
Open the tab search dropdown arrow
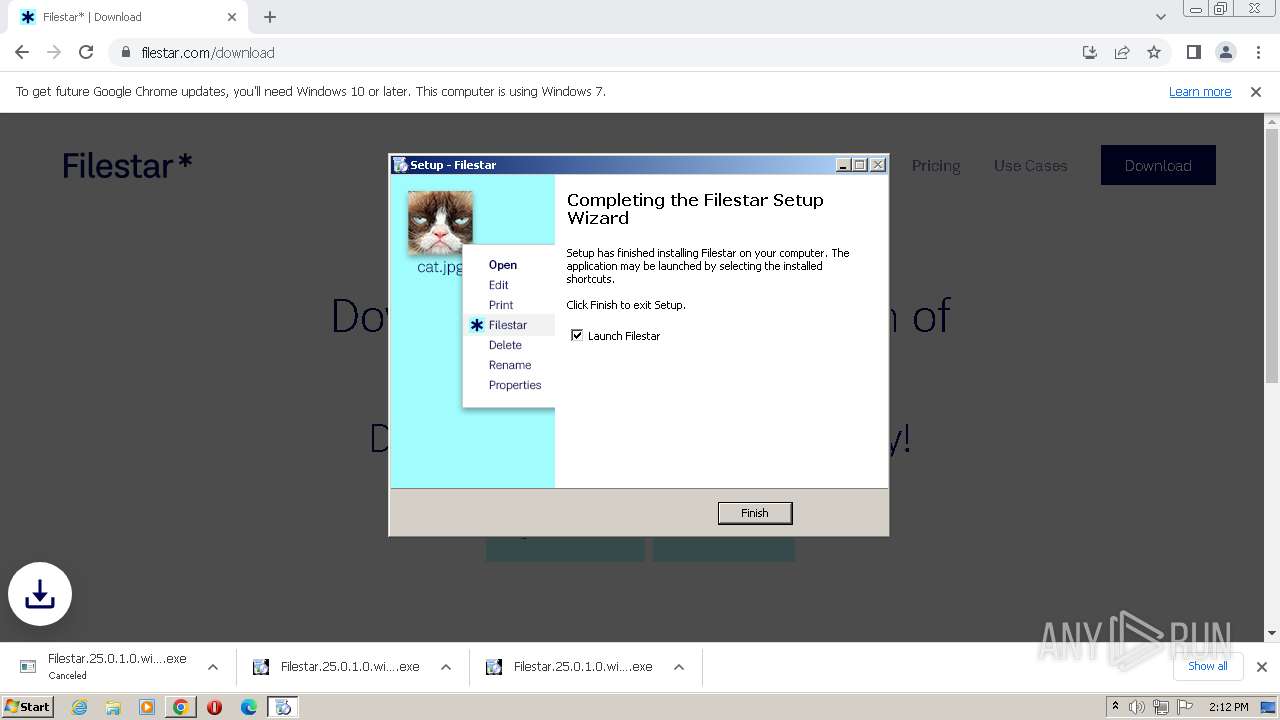click(1160, 17)
